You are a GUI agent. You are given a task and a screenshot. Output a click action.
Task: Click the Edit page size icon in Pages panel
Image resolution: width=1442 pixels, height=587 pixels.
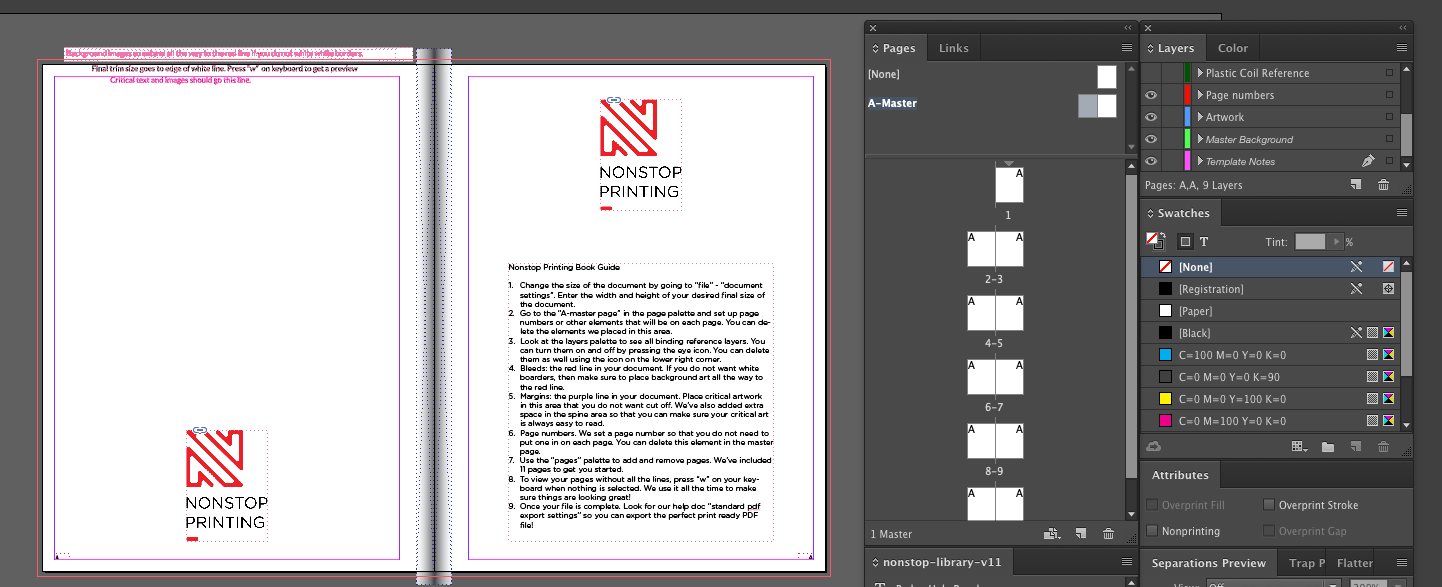pyautogui.click(x=1051, y=535)
